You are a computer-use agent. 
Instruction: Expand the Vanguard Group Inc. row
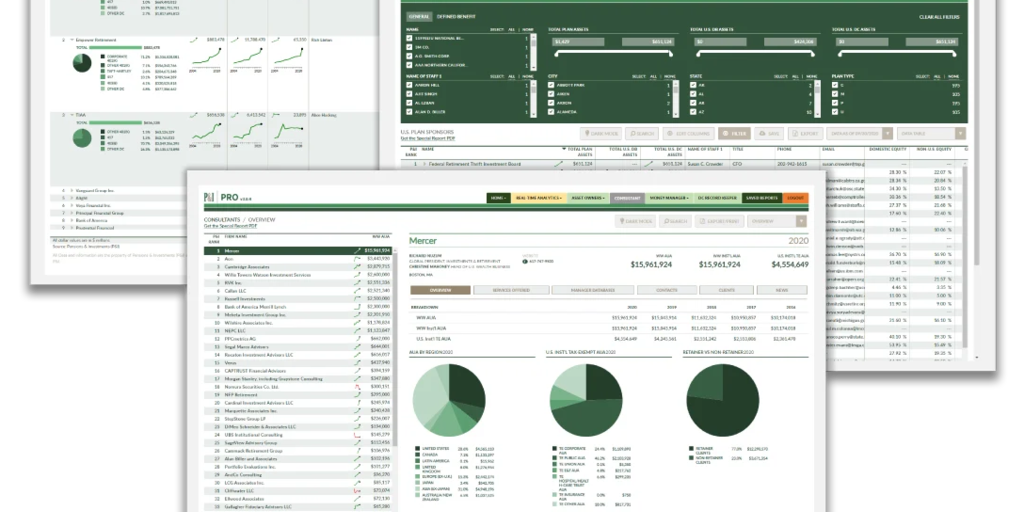[x=71, y=191]
